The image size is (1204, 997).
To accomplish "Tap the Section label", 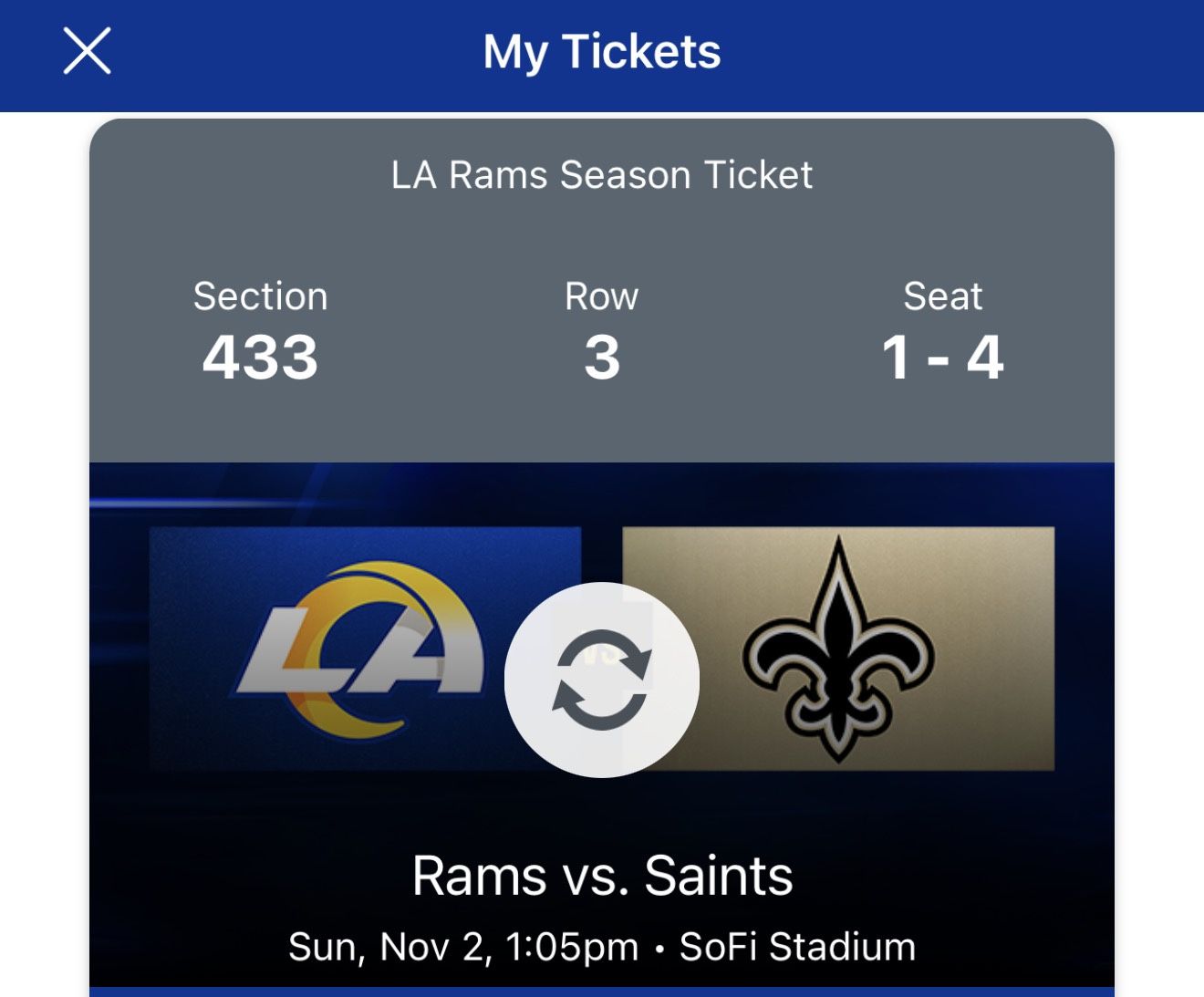I will point(260,296).
